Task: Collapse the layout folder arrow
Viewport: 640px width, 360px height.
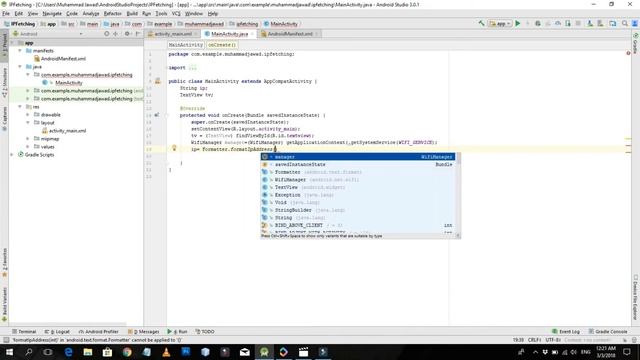Action: (28, 122)
